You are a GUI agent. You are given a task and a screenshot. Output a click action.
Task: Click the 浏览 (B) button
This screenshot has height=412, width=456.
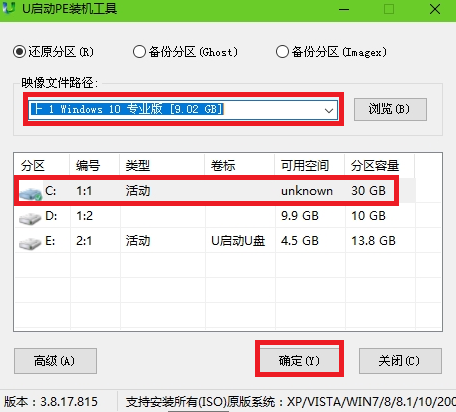point(390,109)
